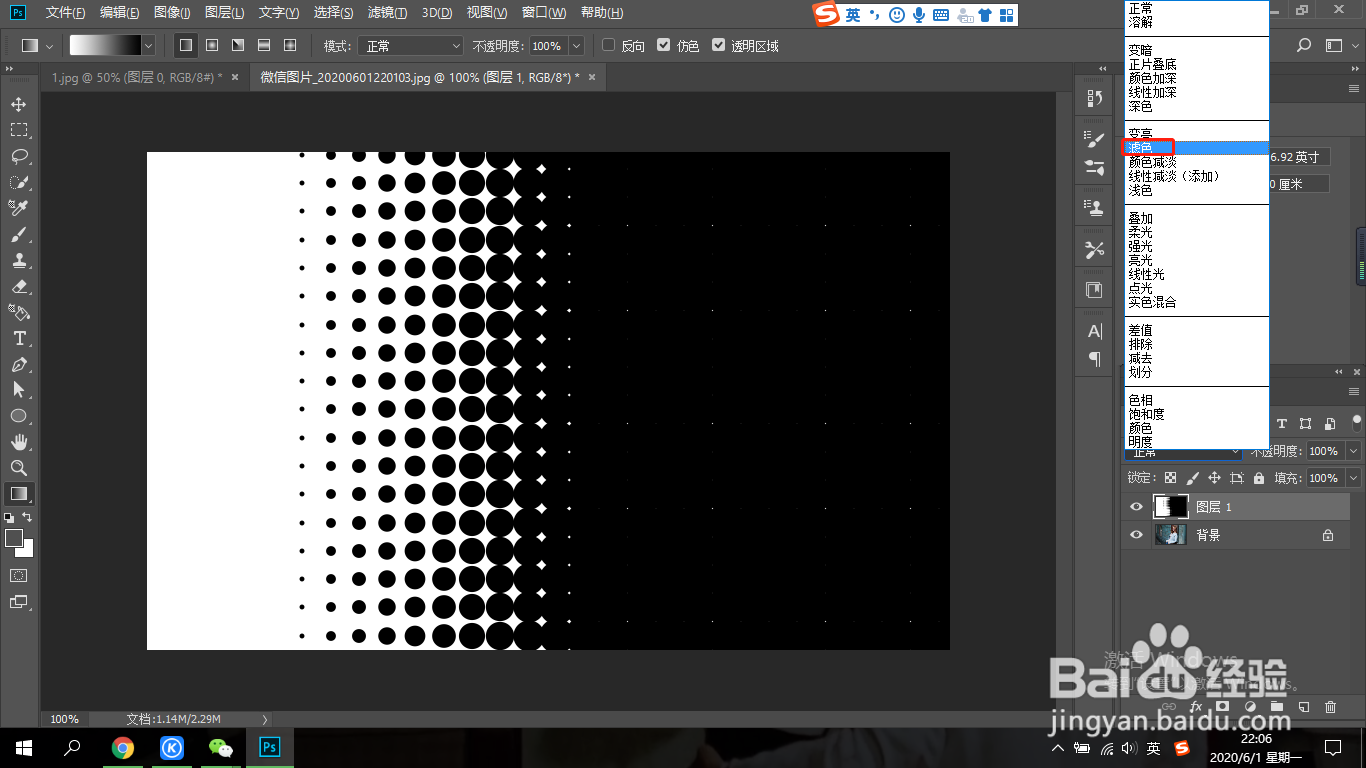Image resolution: width=1366 pixels, height=768 pixels.
Task: Hide 背景 layer visibility eye
Action: tap(1136, 535)
